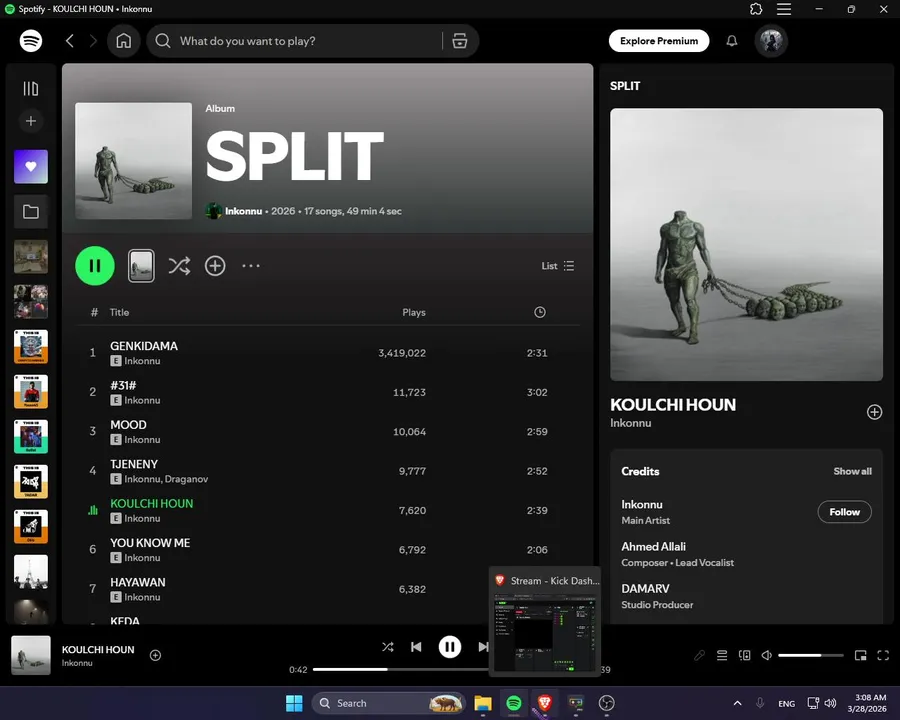Image resolution: width=900 pixels, height=720 pixels.
Task: Skip to previous track
Action: click(416, 647)
